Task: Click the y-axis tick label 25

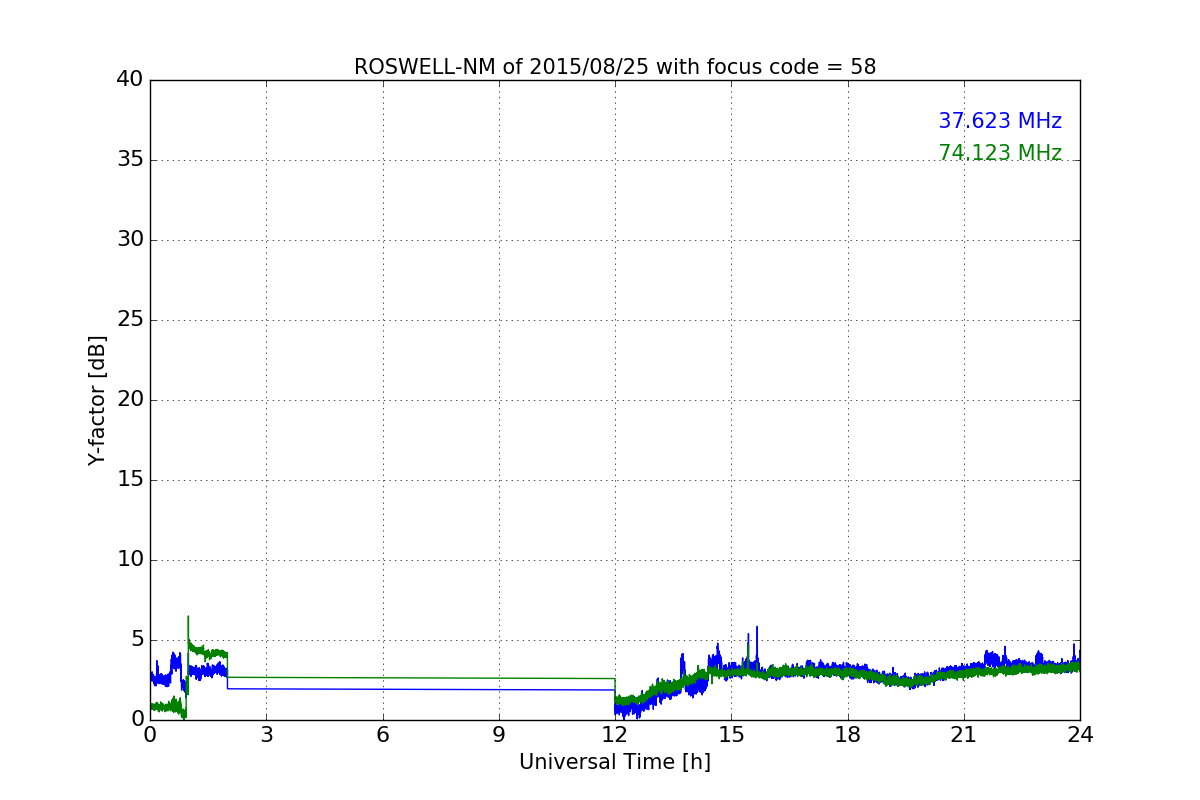Action: (x=130, y=320)
